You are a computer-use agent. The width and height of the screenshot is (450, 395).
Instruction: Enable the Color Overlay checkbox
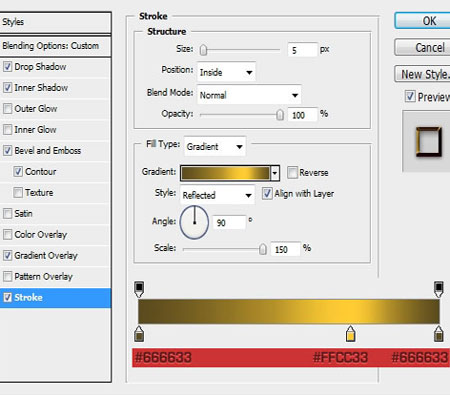point(7,235)
